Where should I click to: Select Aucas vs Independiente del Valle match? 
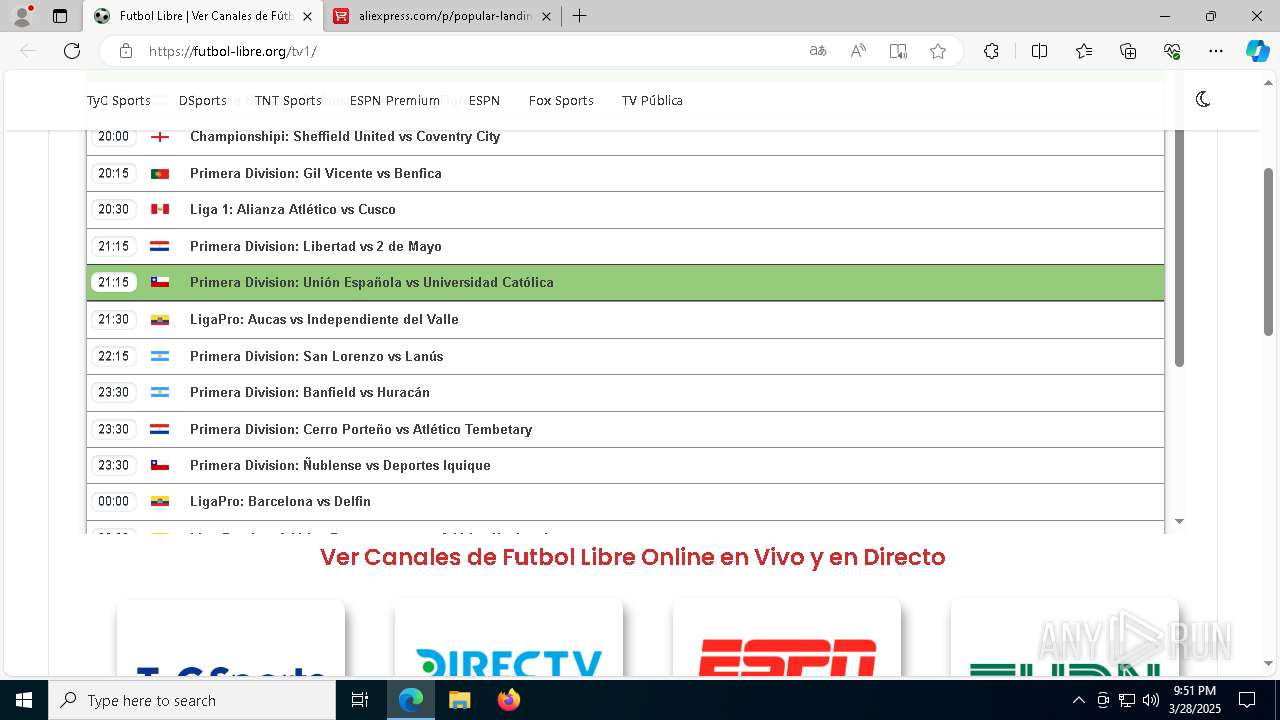pos(625,319)
